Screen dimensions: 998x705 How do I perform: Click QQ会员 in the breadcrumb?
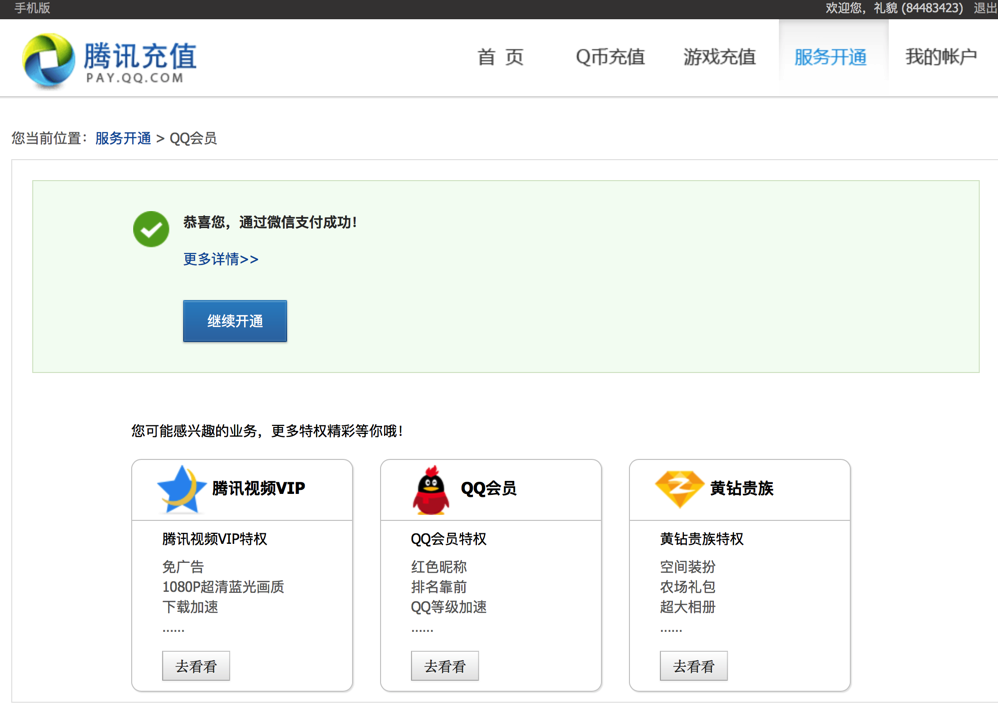coord(193,138)
